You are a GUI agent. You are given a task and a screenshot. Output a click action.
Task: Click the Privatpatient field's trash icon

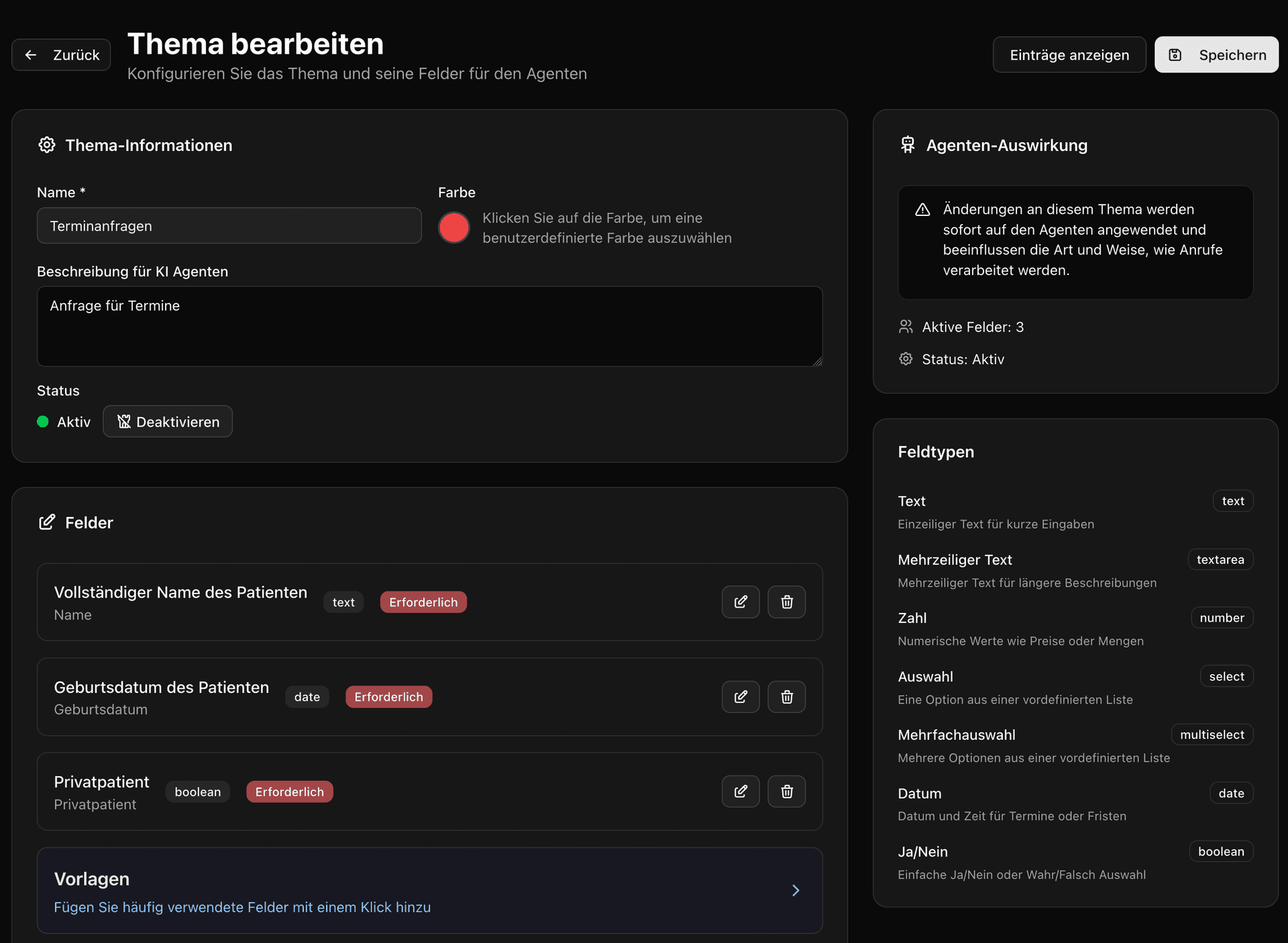pos(786,791)
